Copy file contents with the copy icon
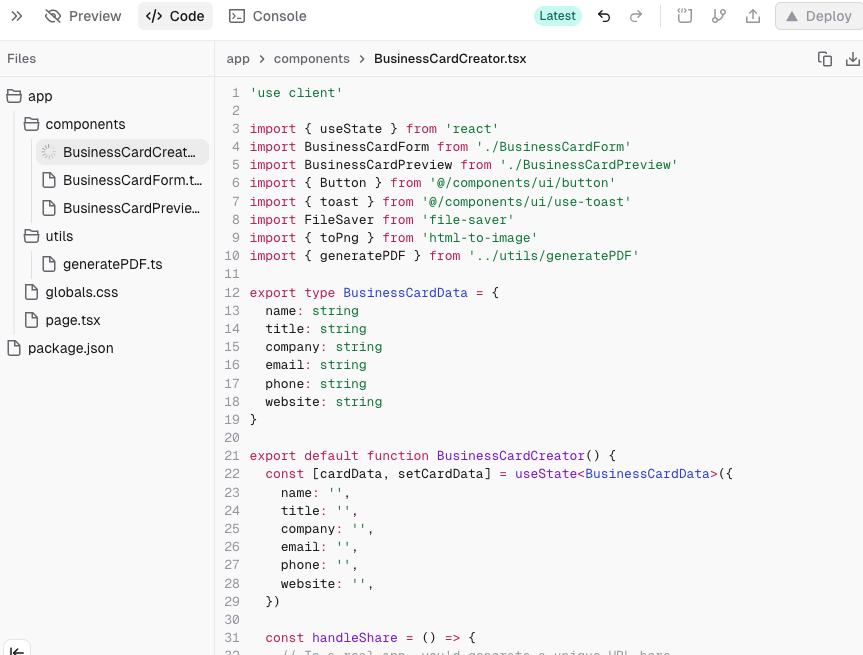 (x=825, y=59)
